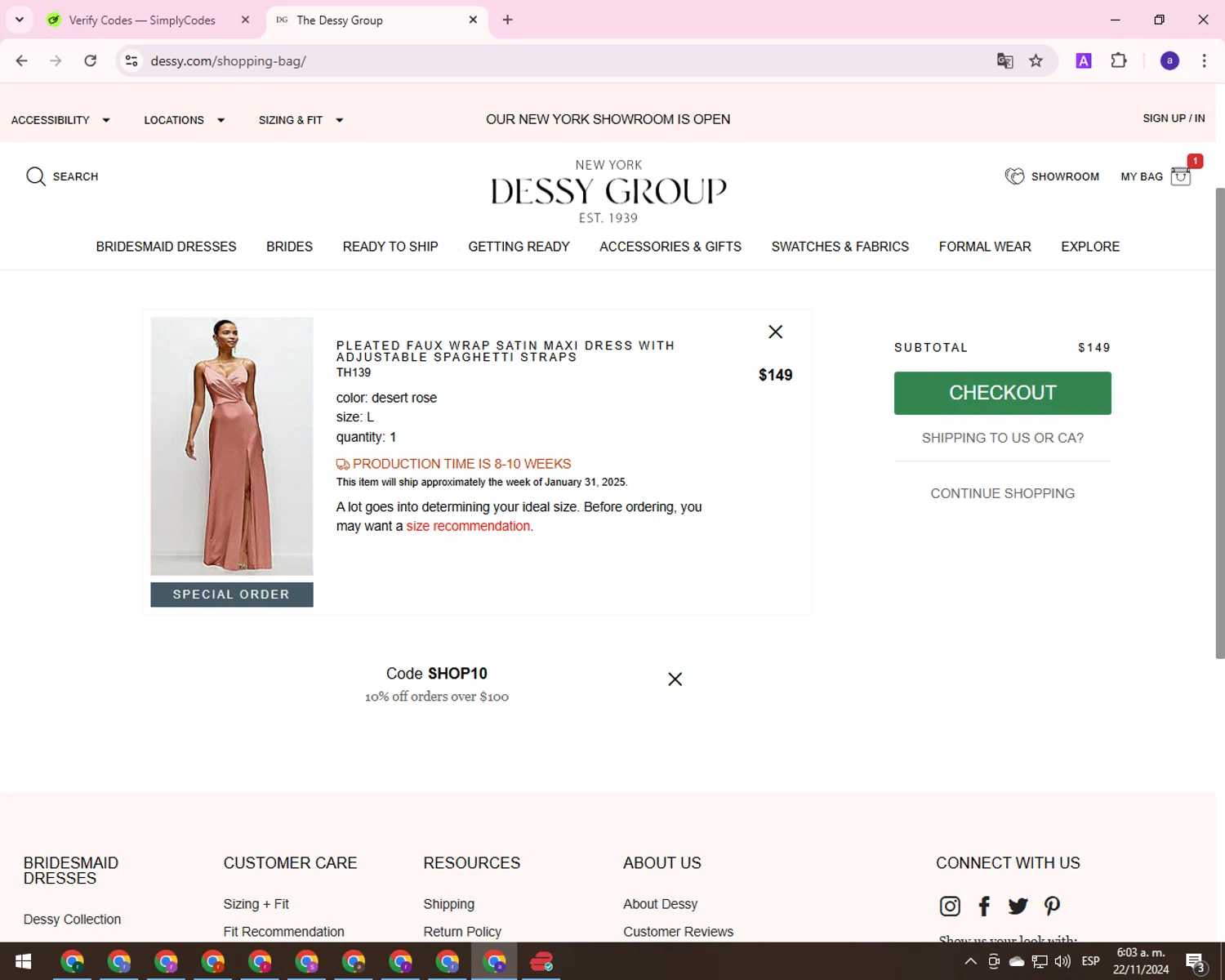
Task: Open Shipping footer link
Action: click(x=448, y=904)
